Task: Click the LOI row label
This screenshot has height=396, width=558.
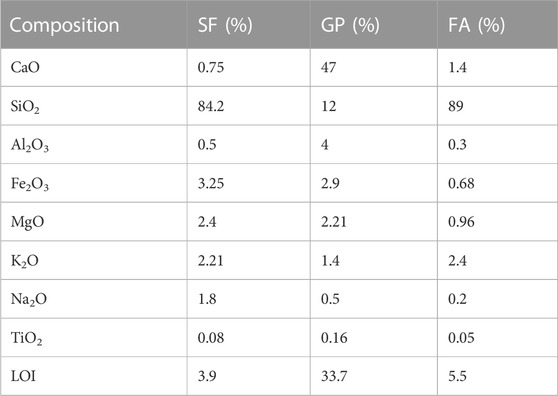Action: (x=23, y=376)
